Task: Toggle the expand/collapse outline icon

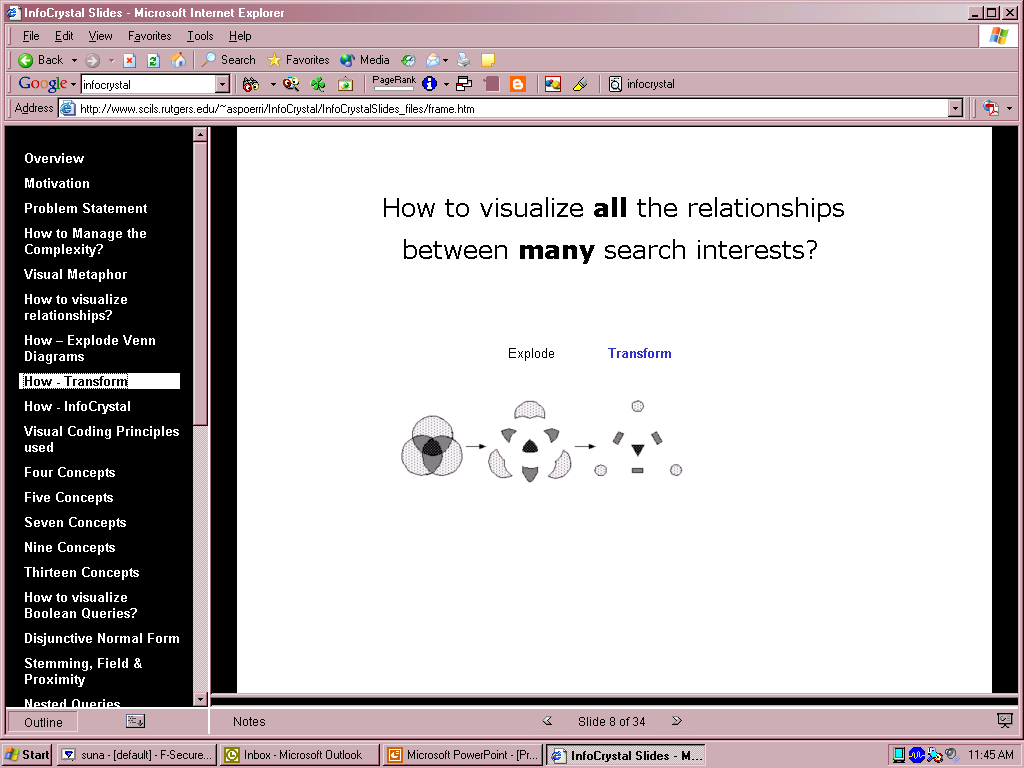Action: [135, 721]
